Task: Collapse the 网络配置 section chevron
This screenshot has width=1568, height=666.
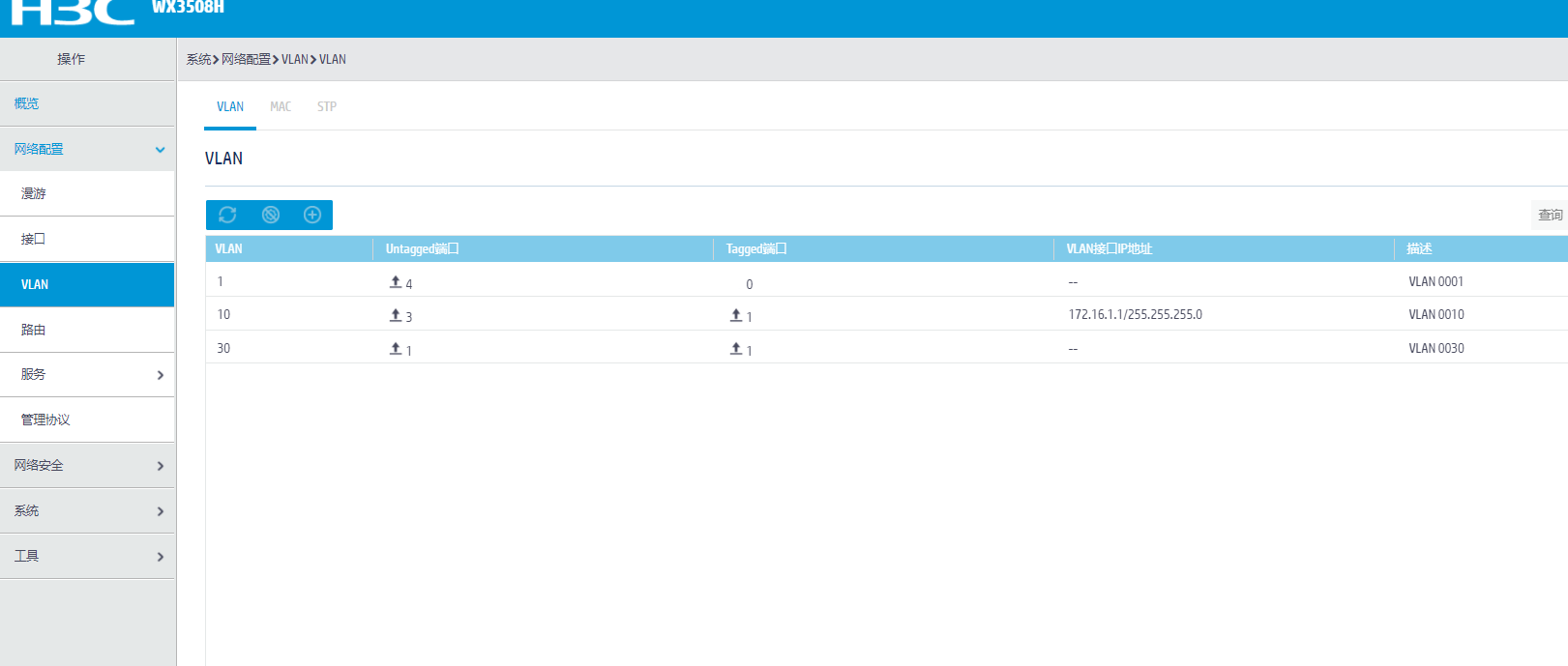Action: tap(161, 150)
